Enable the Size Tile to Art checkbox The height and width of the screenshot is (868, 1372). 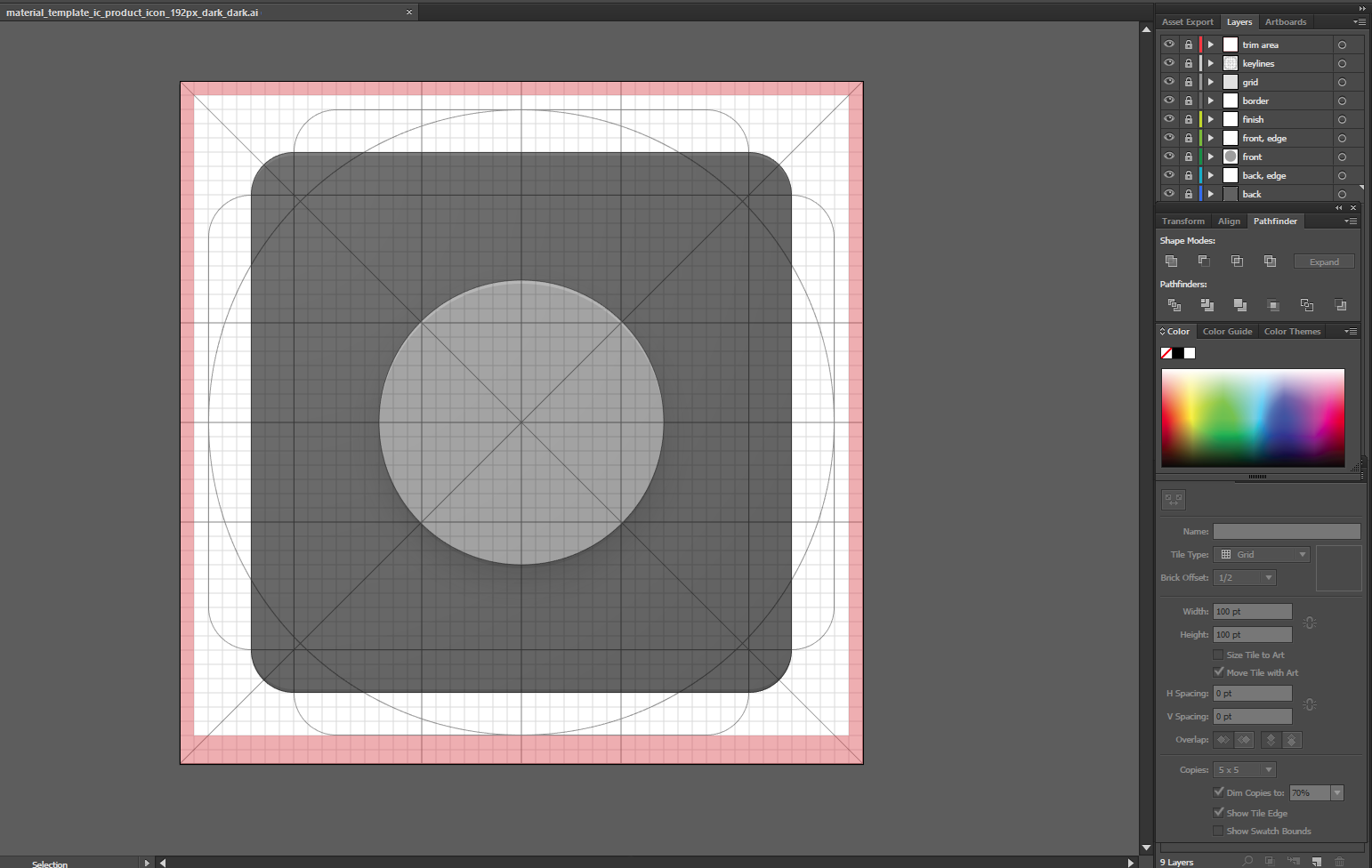coord(1218,655)
